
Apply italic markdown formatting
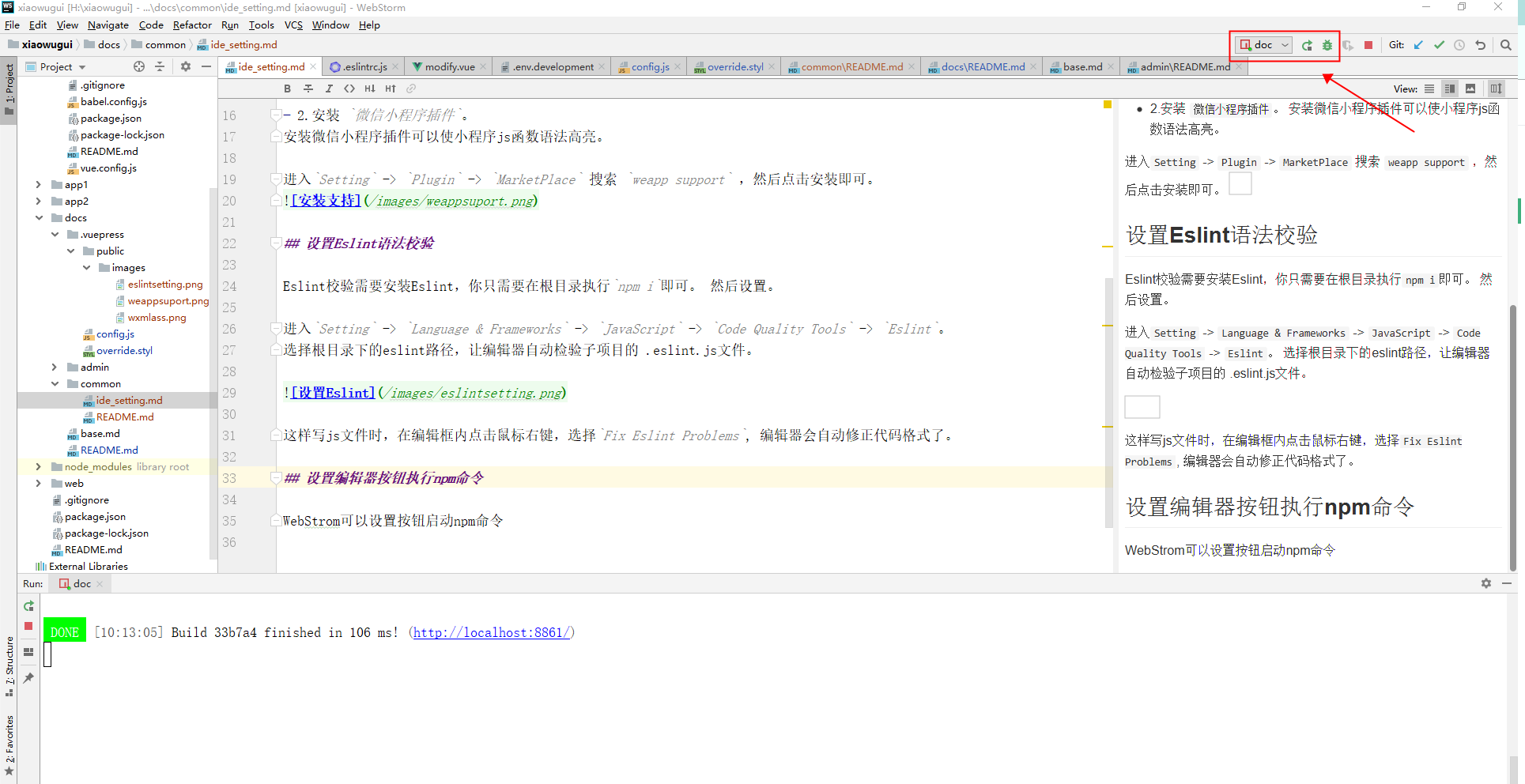[x=329, y=89]
